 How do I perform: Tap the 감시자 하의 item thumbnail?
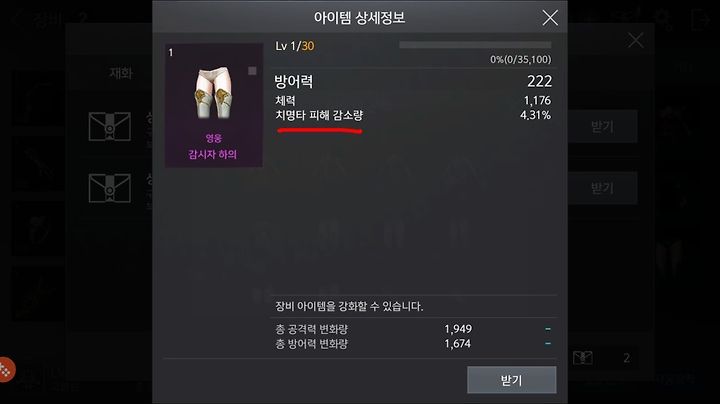[214, 105]
